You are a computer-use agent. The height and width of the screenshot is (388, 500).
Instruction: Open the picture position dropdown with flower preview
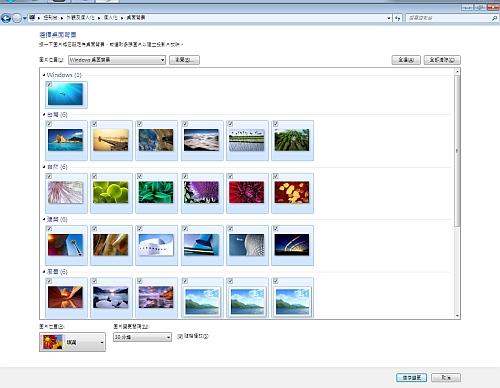[72, 342]
